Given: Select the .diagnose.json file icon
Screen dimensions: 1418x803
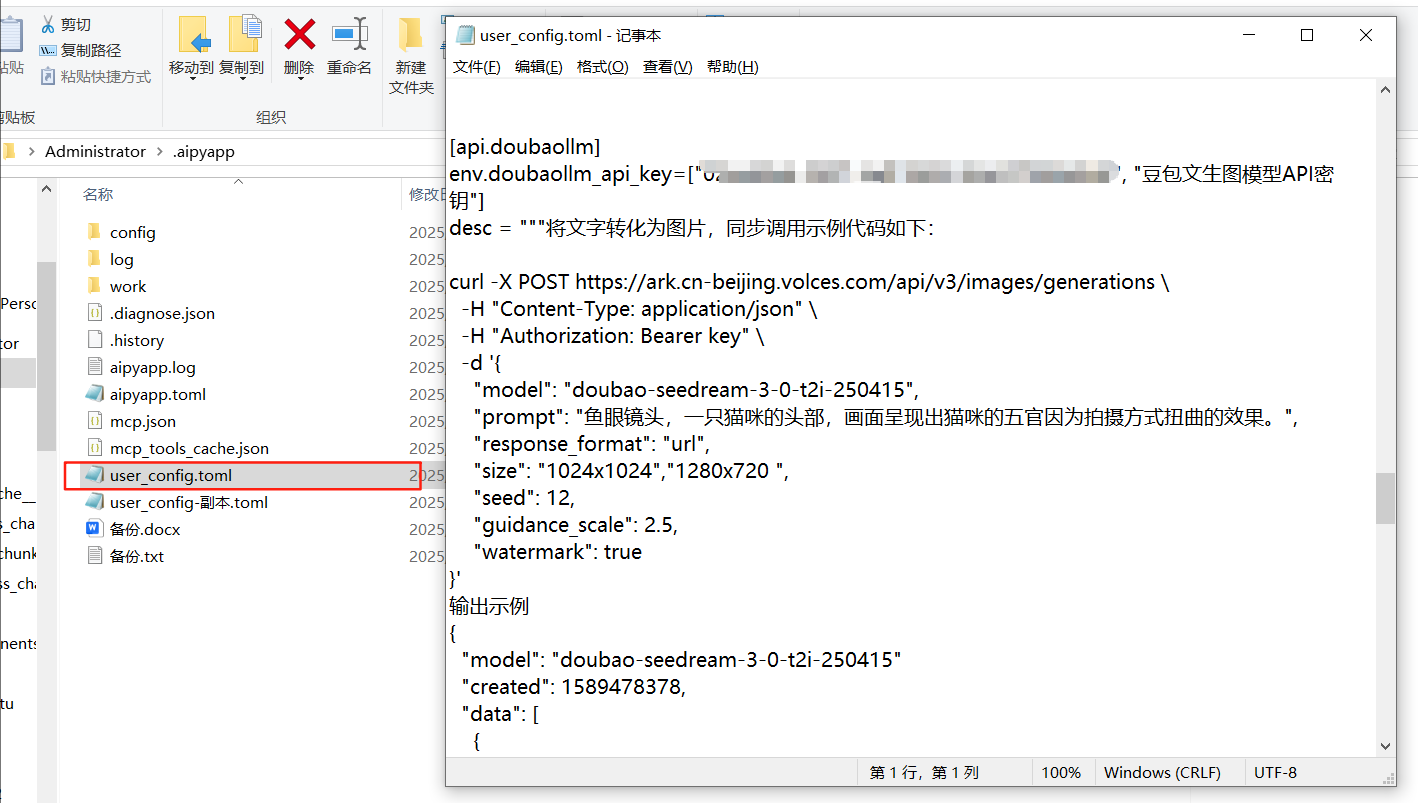Looking at the screenshot, I should coord(94,313).
